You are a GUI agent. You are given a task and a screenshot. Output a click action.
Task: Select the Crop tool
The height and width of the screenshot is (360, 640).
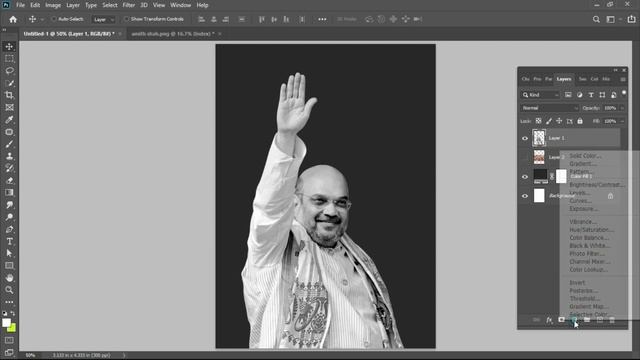[x=9, y=95]
